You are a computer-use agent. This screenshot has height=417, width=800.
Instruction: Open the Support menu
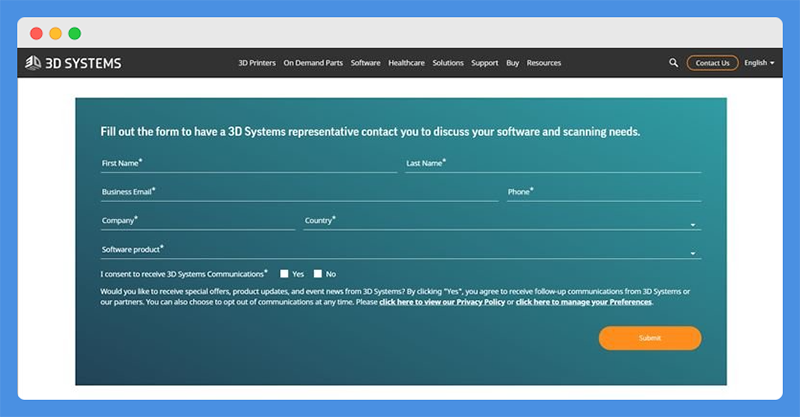(x=484, y=63)
